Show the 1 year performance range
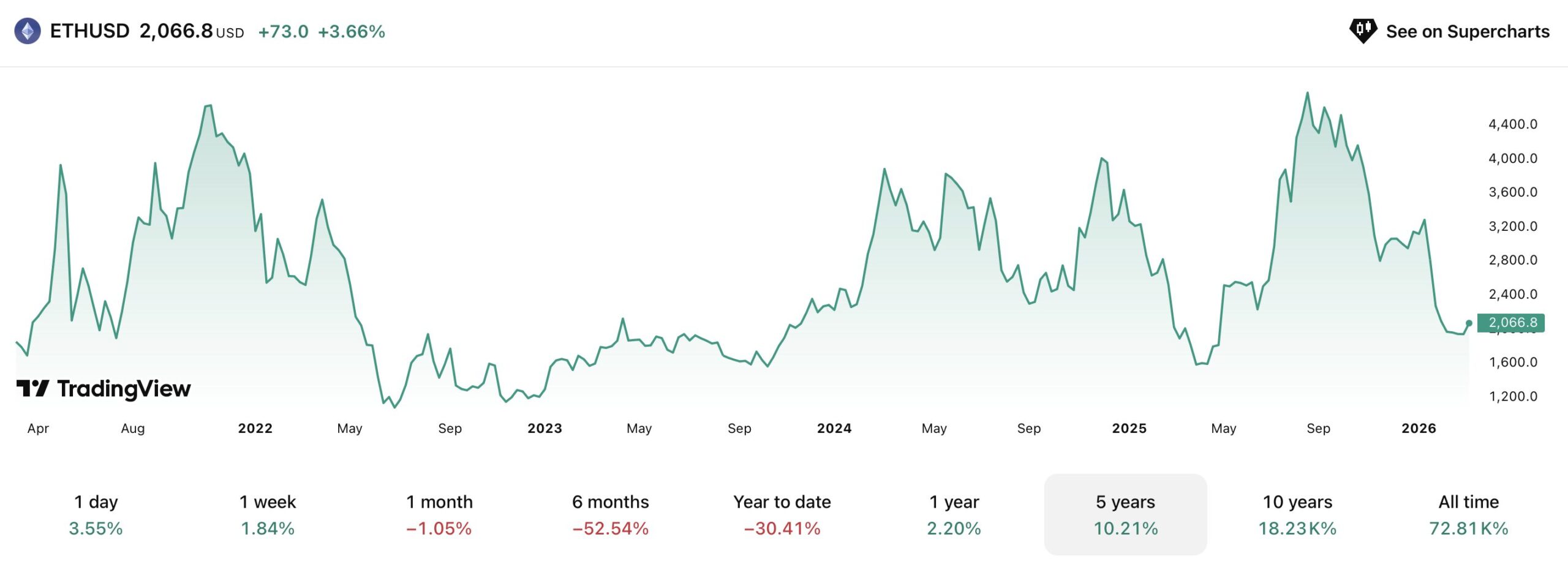 point(954,514)
